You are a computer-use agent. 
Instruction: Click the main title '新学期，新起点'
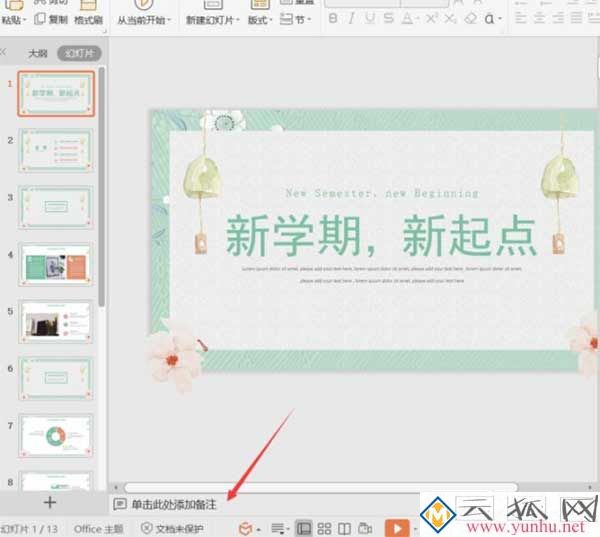point(381,235)
